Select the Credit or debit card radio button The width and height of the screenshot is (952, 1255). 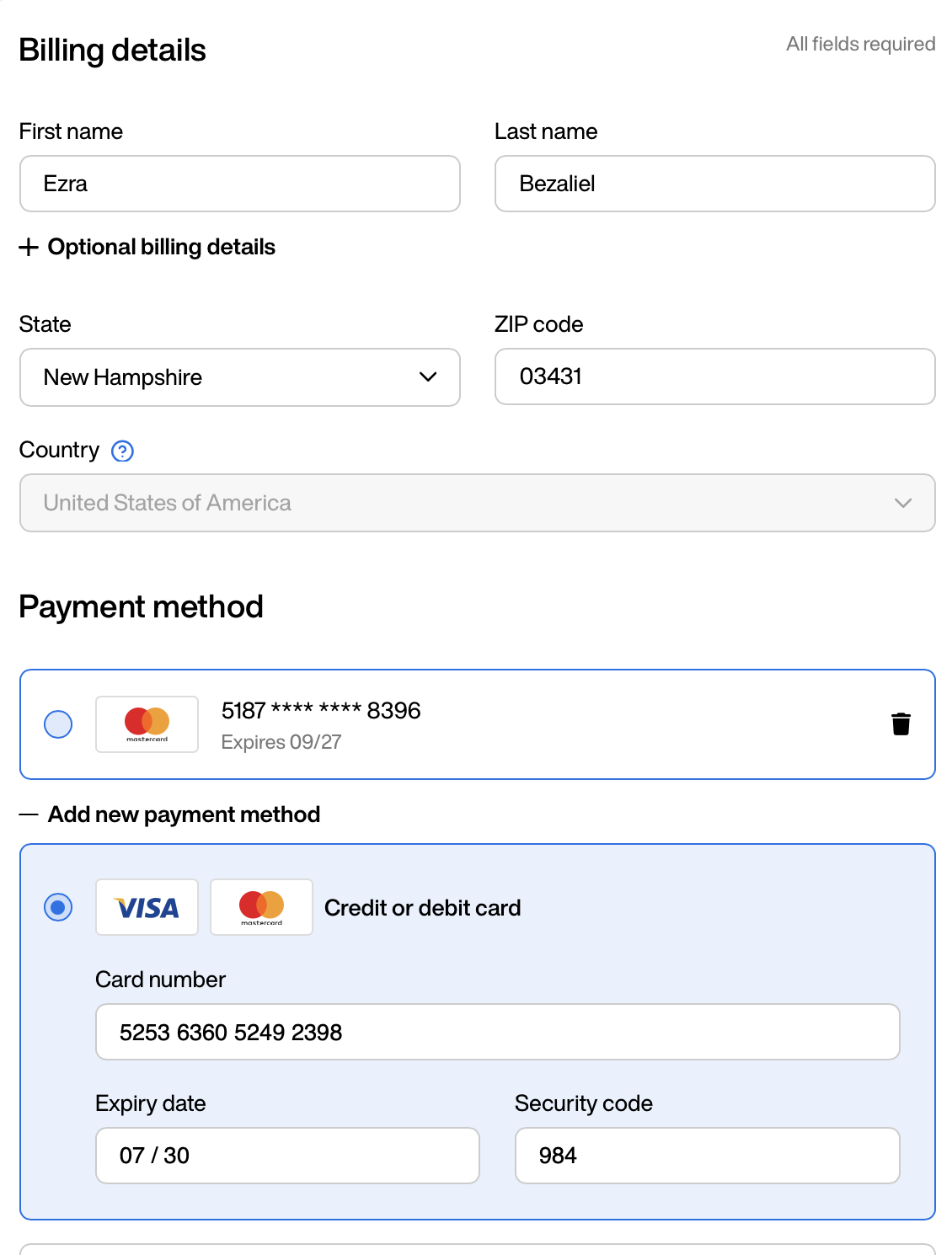click(x=58, y=907)
